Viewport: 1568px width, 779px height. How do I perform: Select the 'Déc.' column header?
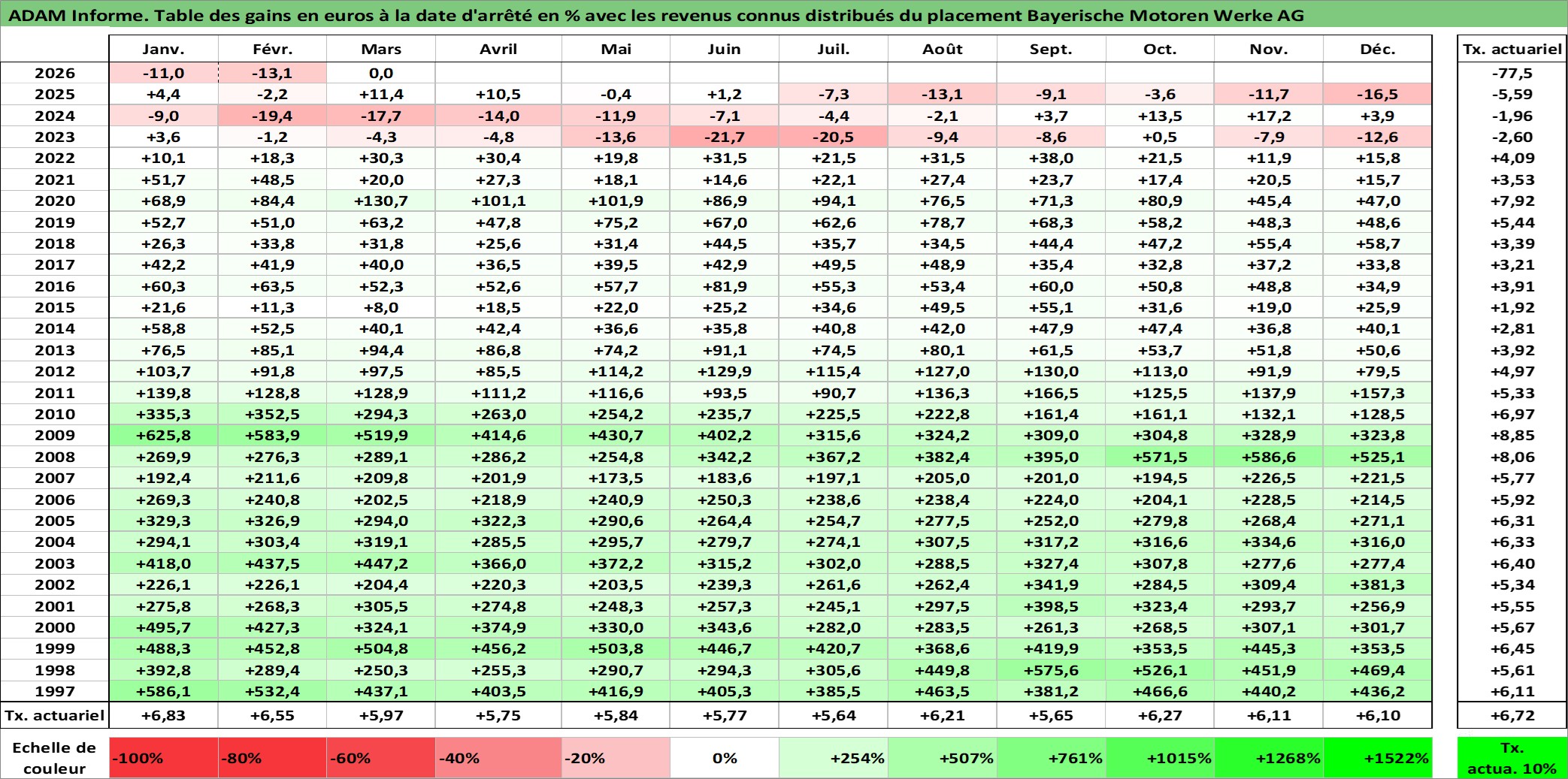point(1378,49)
